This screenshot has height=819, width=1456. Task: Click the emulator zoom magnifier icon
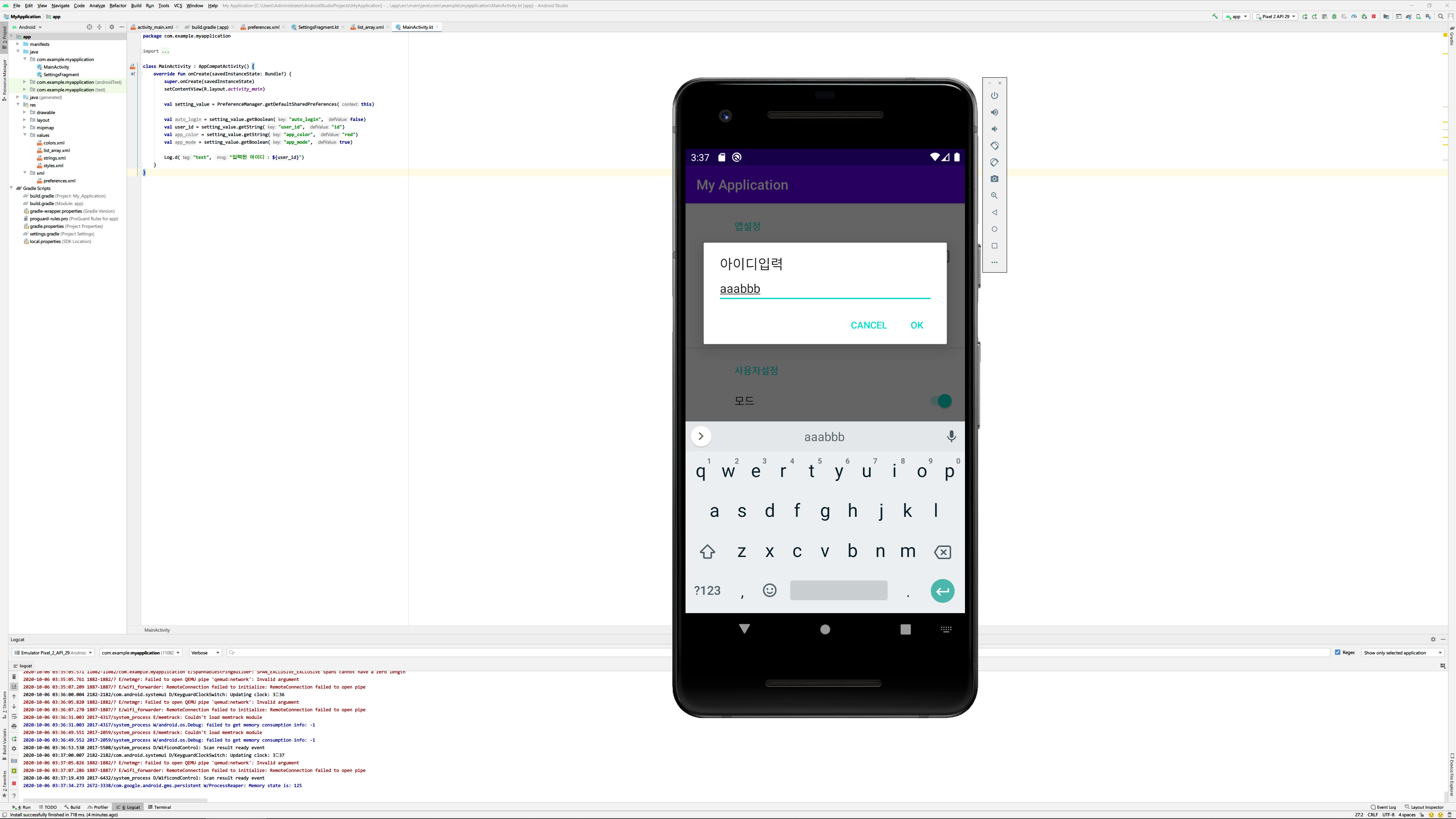point(994,196)
